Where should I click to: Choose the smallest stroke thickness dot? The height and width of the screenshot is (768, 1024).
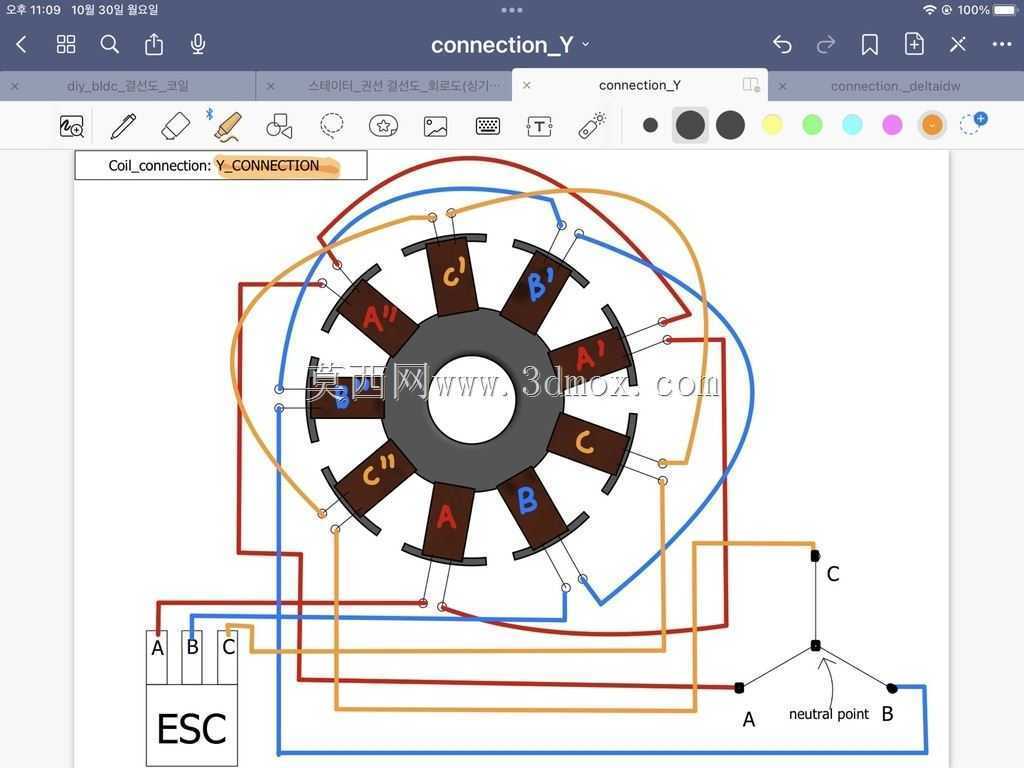click(x=650, y=125)
